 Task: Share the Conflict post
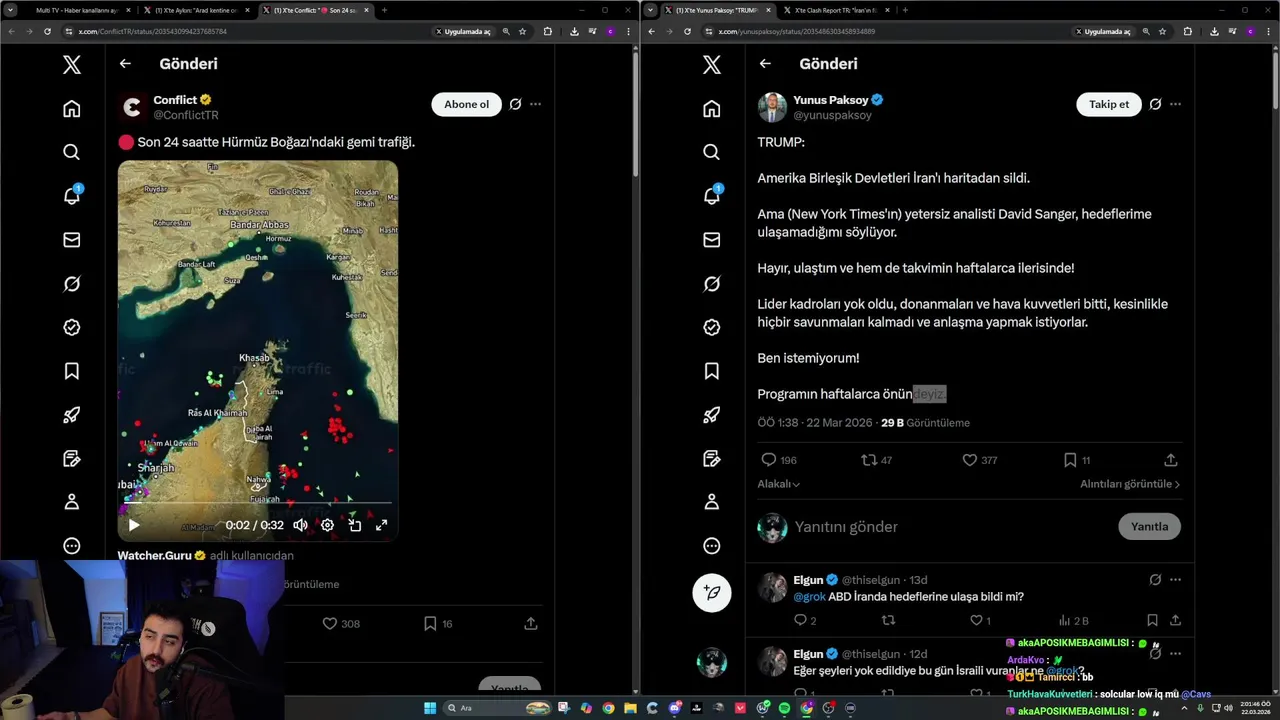pyautogui.click(x=531, y=623)
